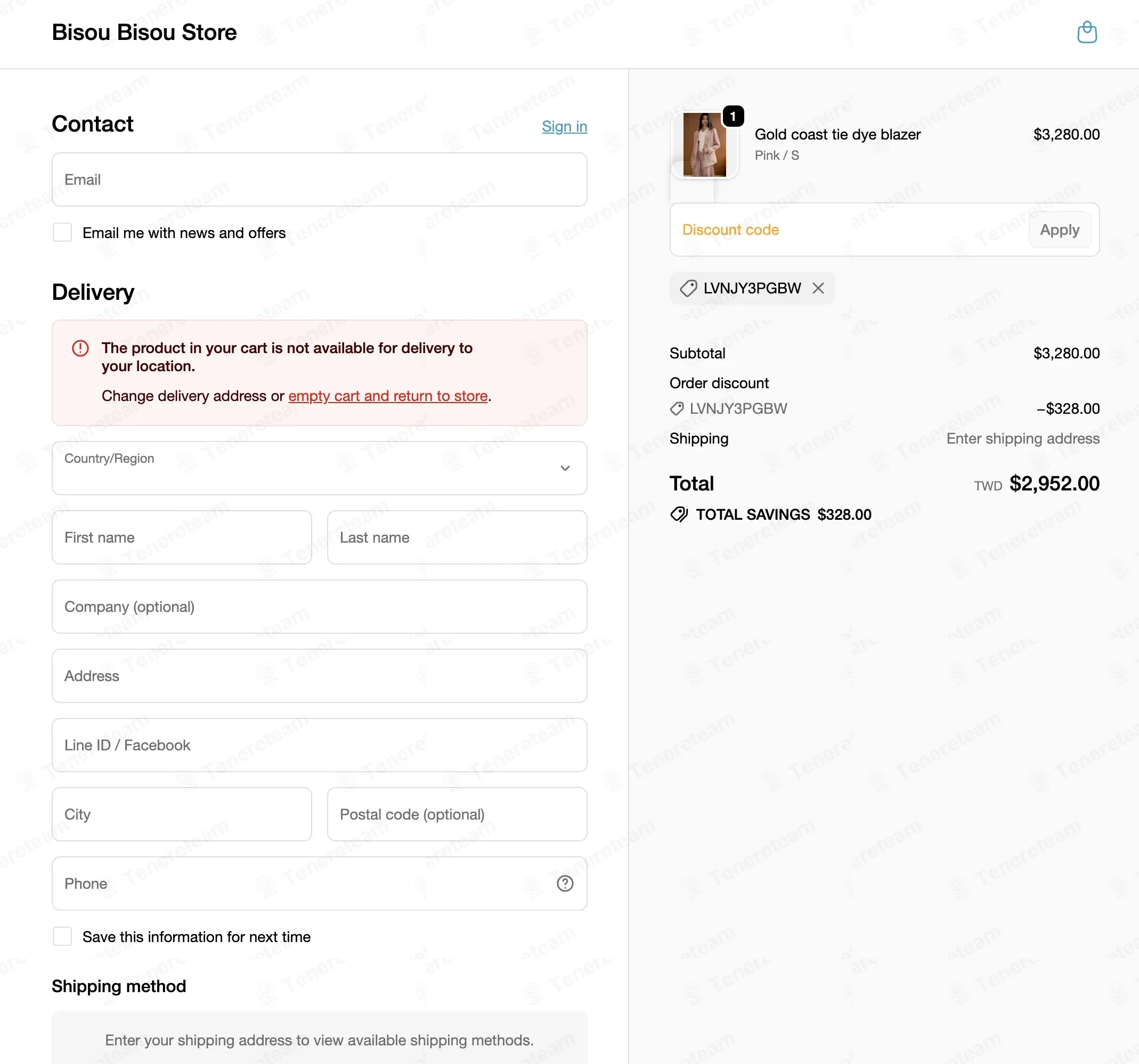Select the Company (optional) field
The image size is (1139, 1064).
tap(320, 607)
